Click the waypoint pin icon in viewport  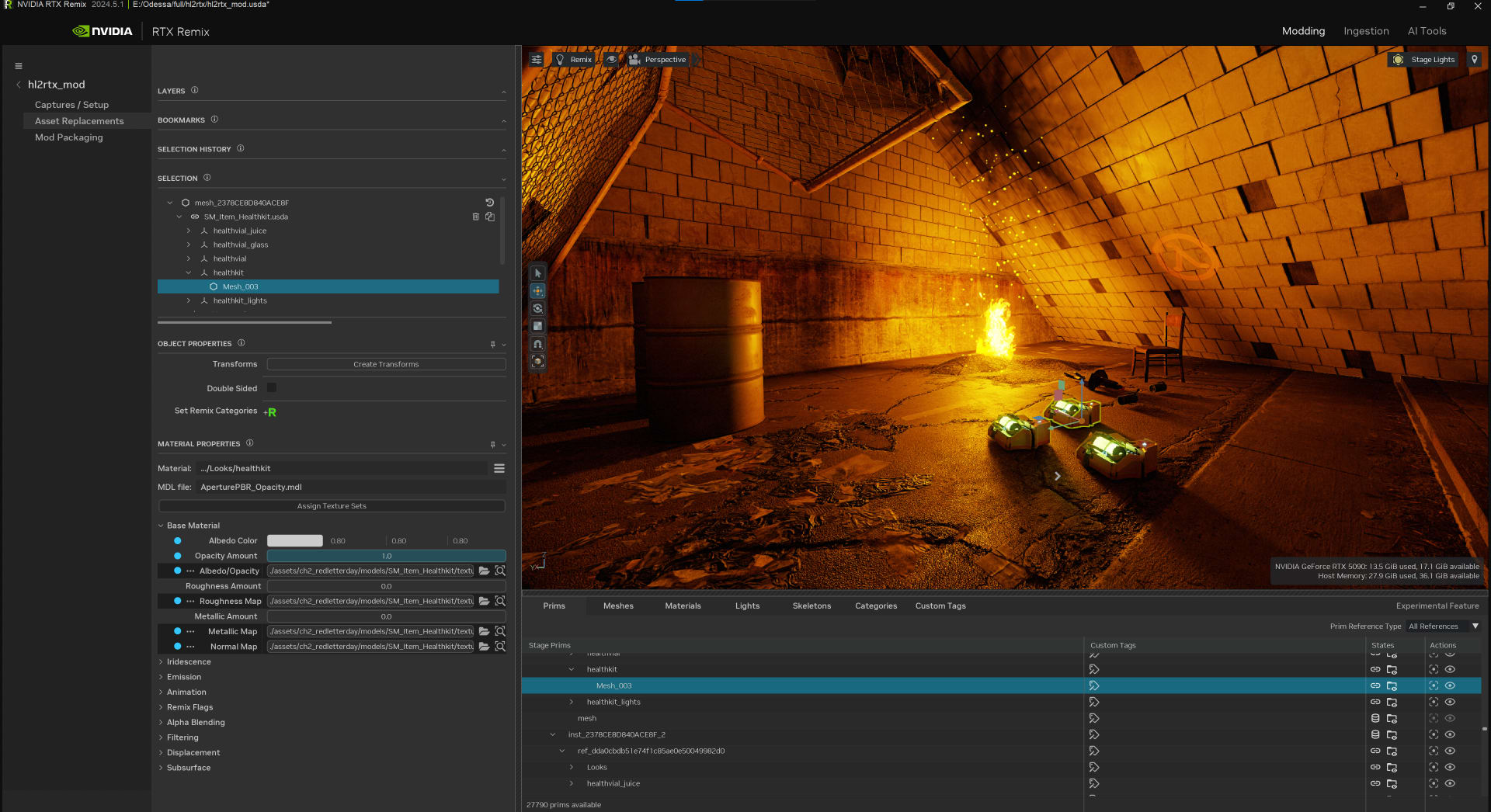coord(1475,60)
